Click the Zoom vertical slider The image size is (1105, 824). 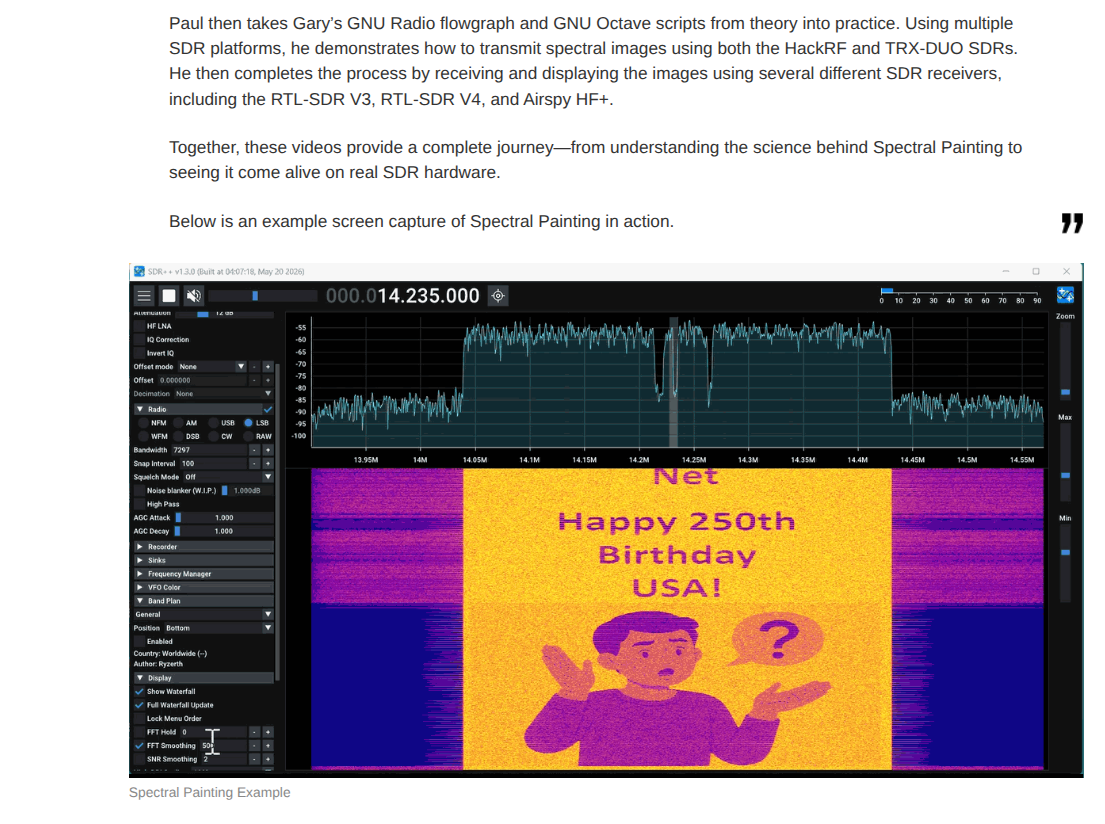[1065, 359]
